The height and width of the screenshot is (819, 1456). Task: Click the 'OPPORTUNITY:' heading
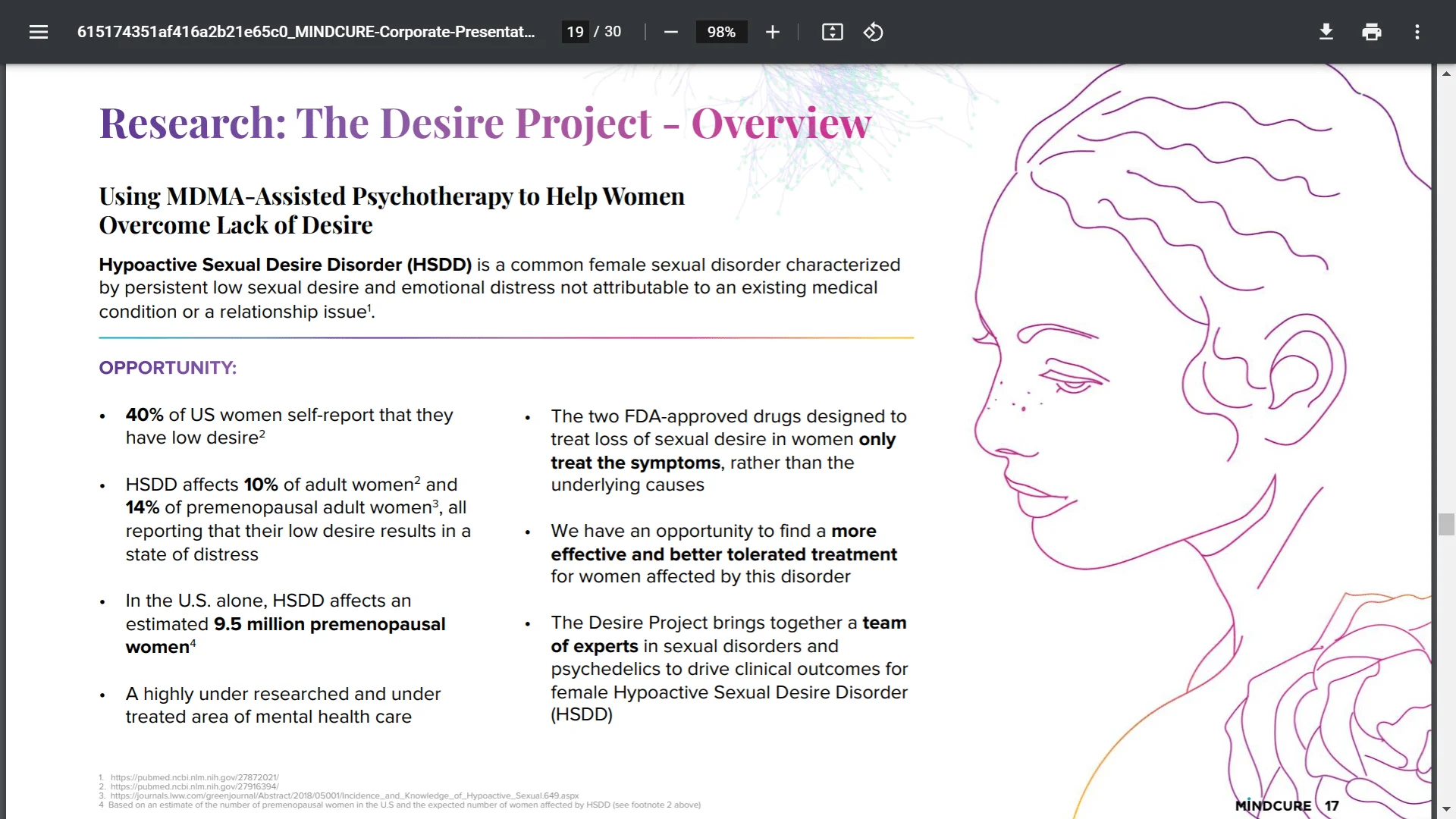(x=168, y=368)
